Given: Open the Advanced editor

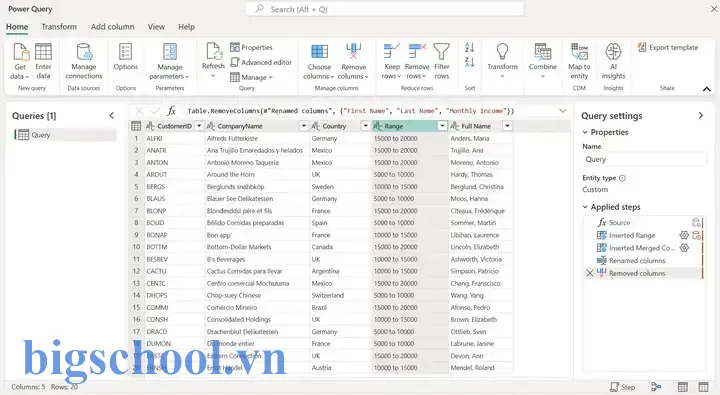Looking at the screenshot, I should (261, 62).
